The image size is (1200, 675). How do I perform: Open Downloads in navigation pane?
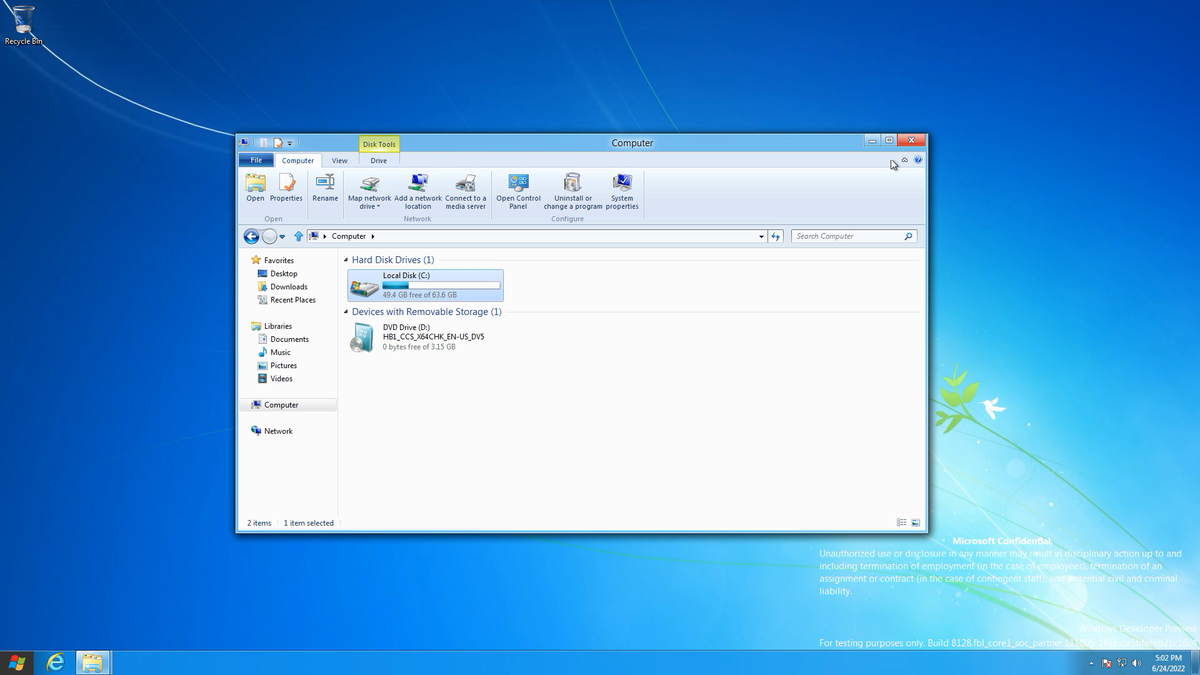(288, 286)
